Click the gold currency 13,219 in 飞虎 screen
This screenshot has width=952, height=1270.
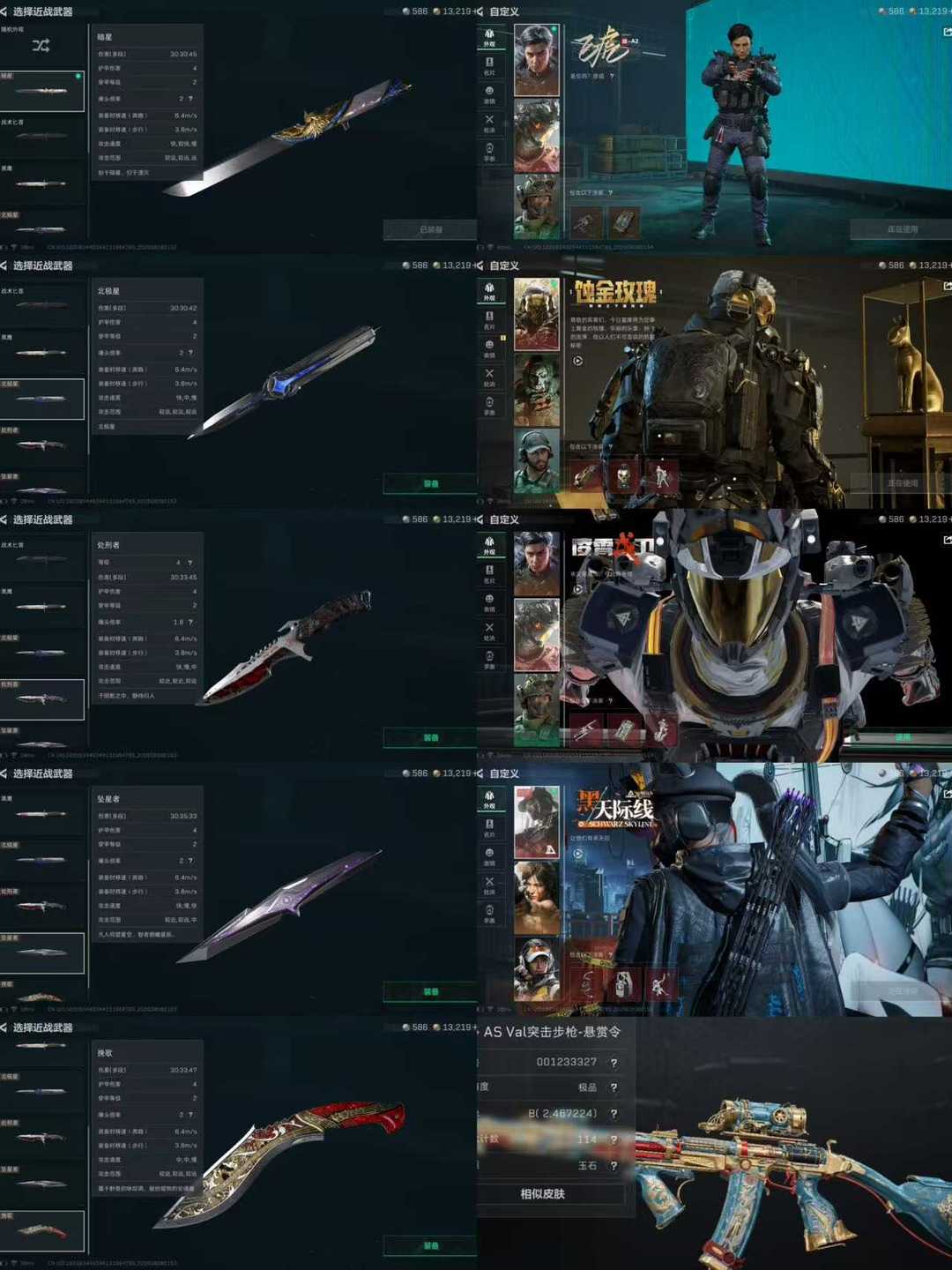[x=932, y=11]
